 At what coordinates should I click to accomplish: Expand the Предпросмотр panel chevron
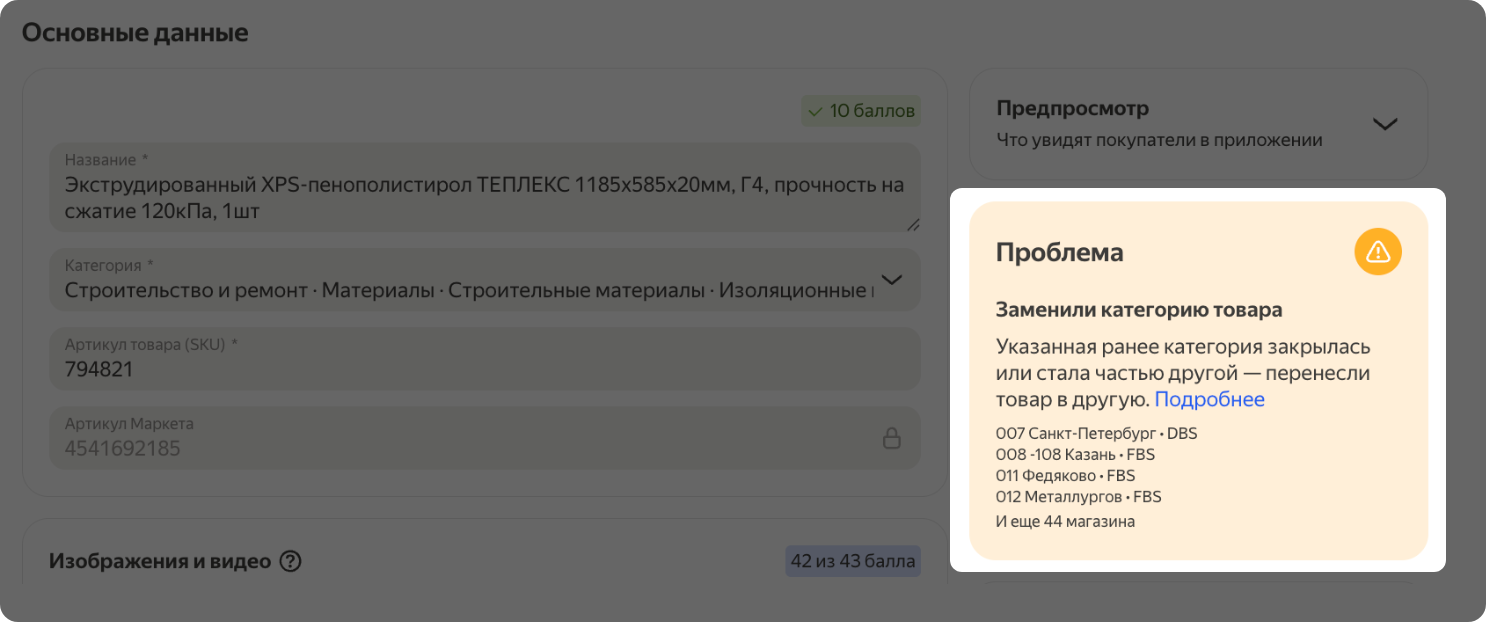1385,124
